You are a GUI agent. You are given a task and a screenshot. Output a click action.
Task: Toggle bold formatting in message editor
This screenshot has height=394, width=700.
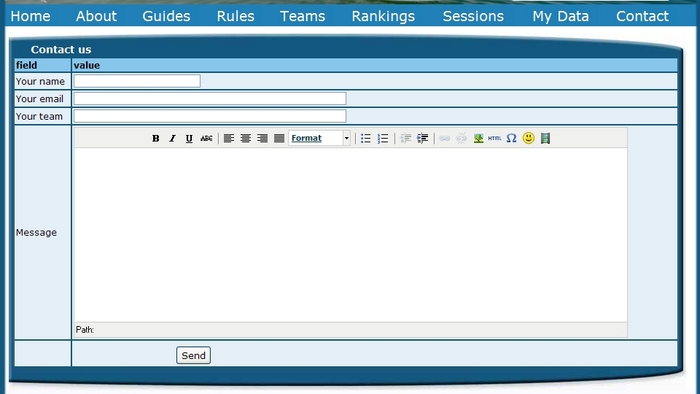click(155, 138)
